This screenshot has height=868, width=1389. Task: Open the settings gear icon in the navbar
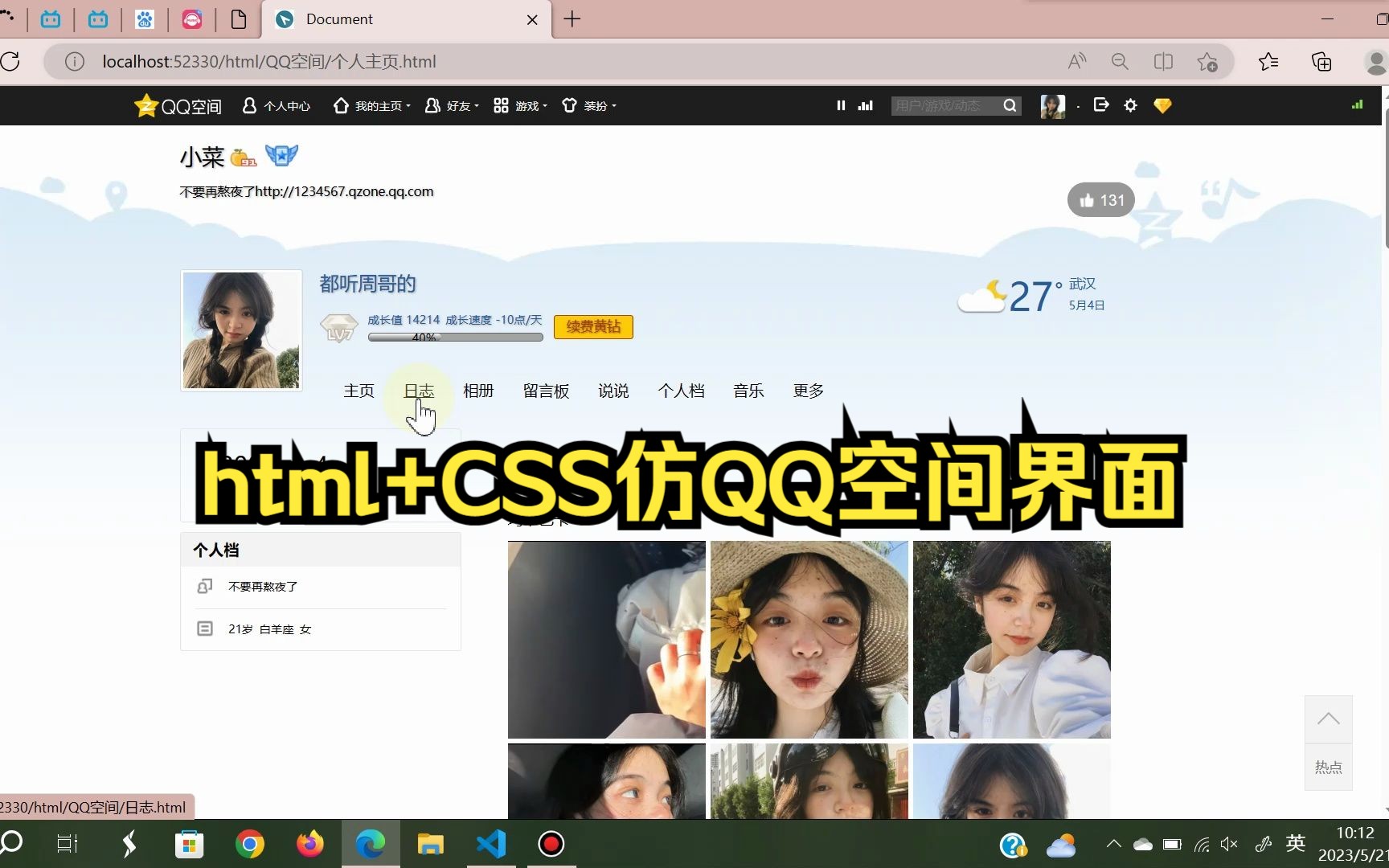coord(1131,105)
